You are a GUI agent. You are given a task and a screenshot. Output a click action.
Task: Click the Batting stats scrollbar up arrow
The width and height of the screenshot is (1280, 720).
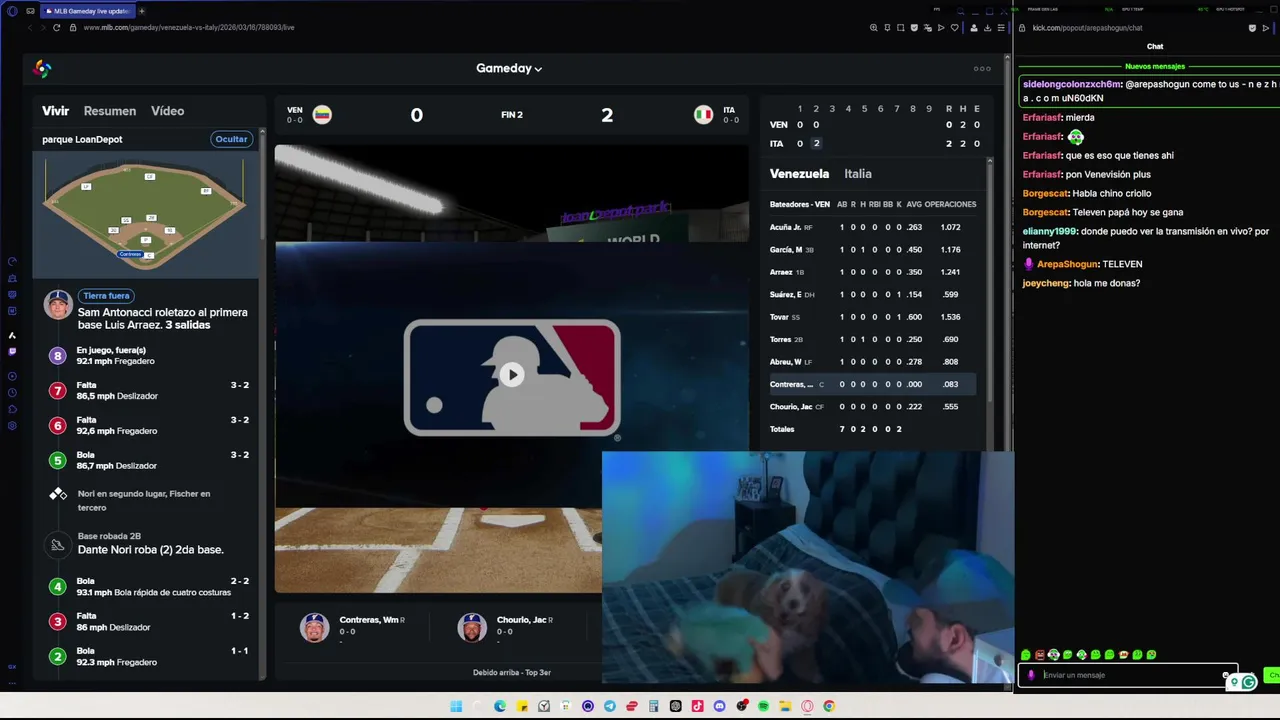pos(990,161)
